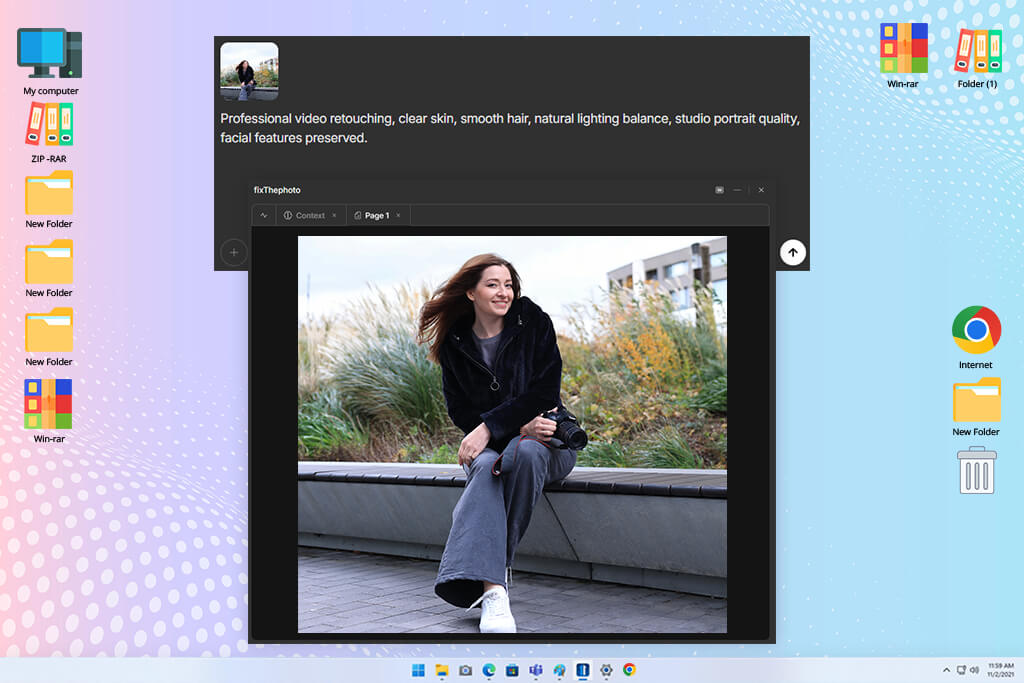Launch Microsoft Edge from the taskbar
This screenshot has height=683, width=1024.
coord(489,670)
